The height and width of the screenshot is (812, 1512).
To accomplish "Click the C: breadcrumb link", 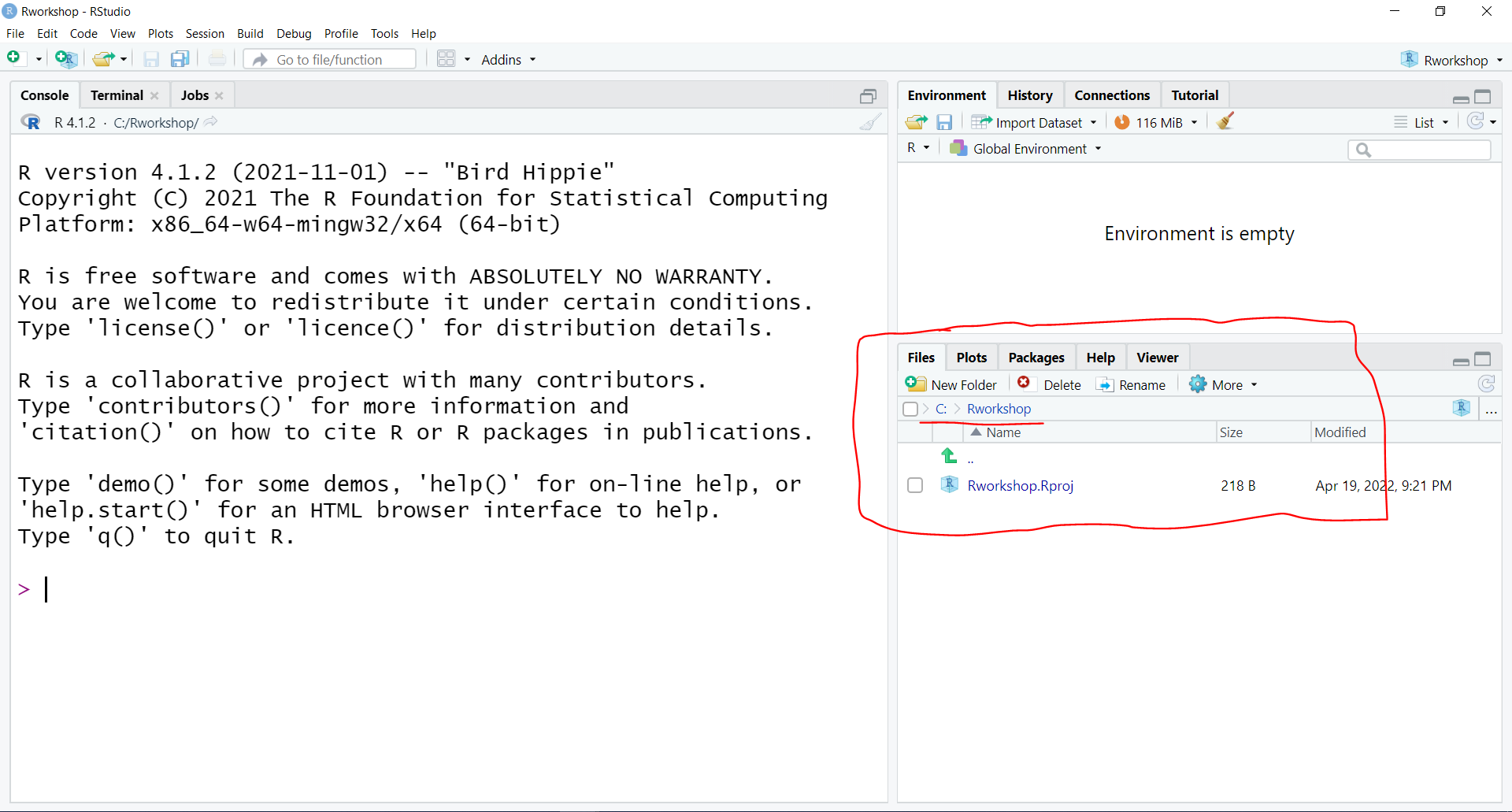I will [941, 409].
